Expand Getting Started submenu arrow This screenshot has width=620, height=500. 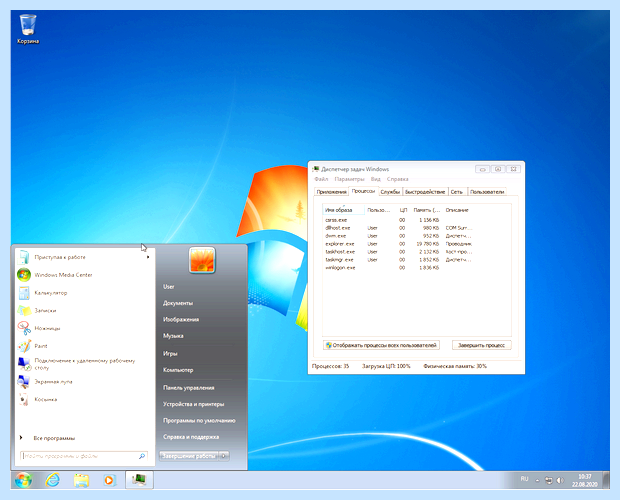point(148,257)
